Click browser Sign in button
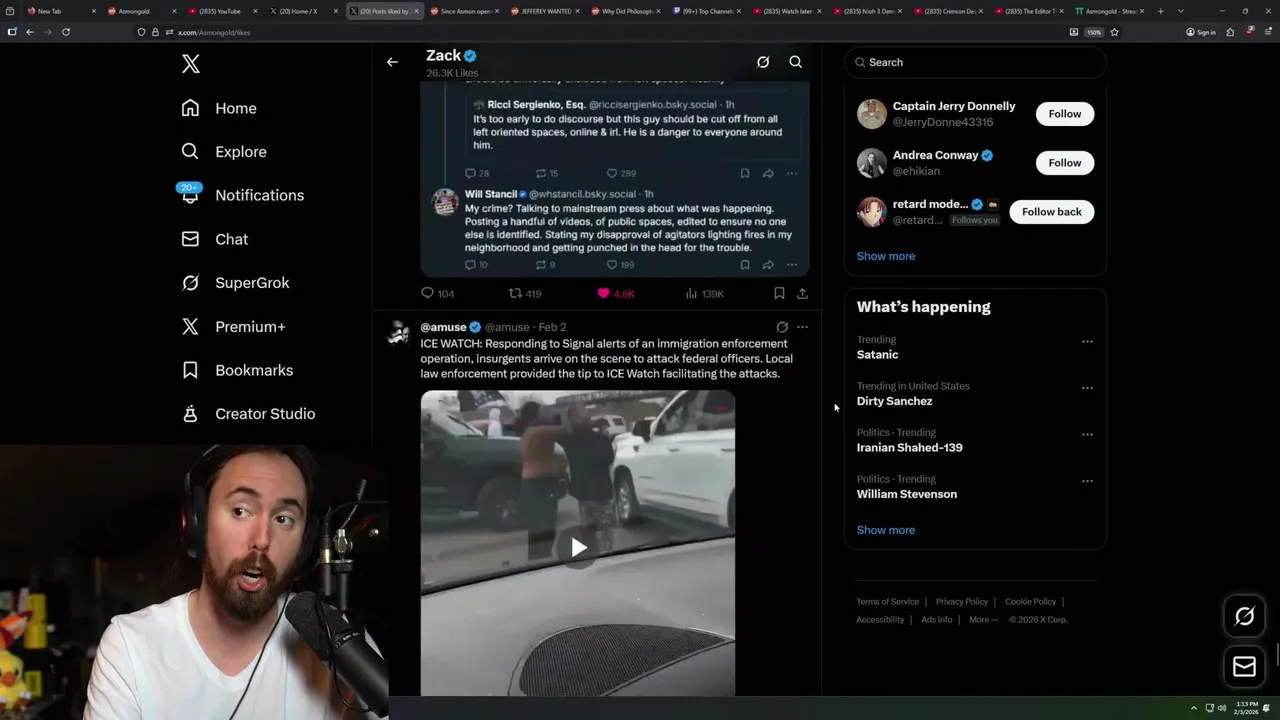The image size is (1280, 720). (1200, 32)
